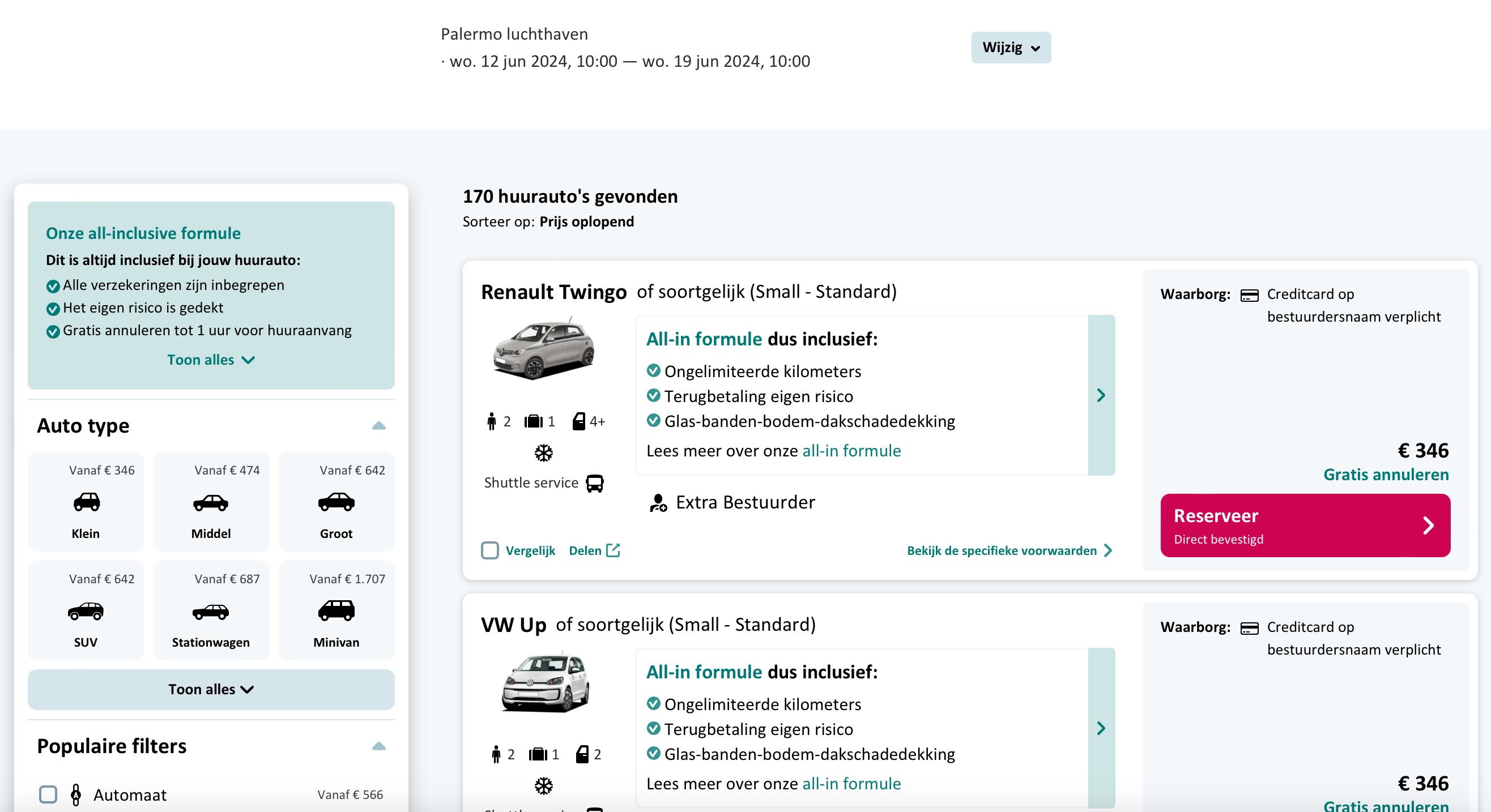Click the VW Up title
1491x812 pixels.
pos(513,625)
